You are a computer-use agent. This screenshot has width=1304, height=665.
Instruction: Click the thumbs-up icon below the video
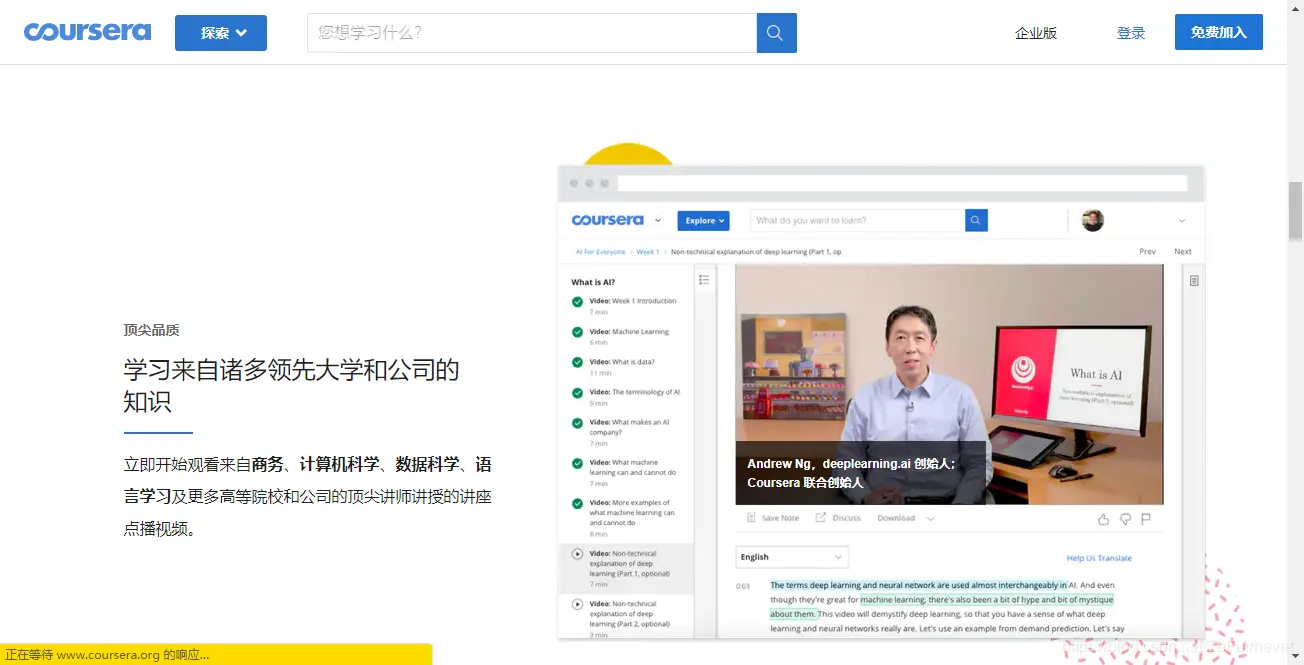1103,518
